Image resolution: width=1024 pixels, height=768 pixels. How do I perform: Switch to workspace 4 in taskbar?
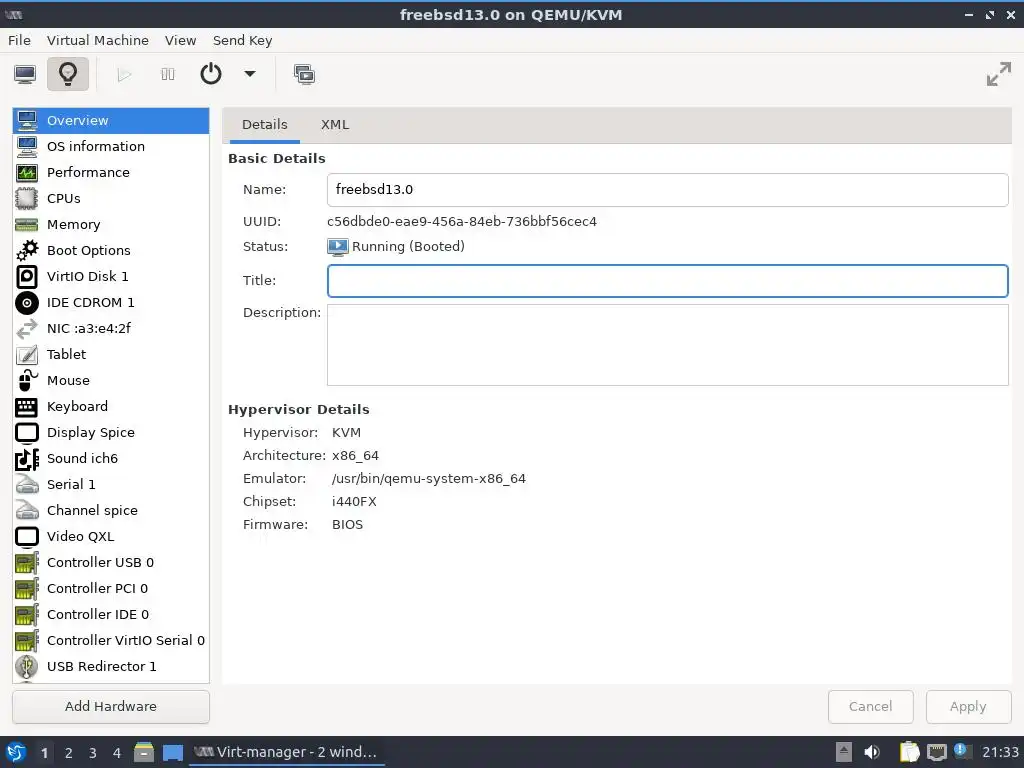click(x=117, y=753)
